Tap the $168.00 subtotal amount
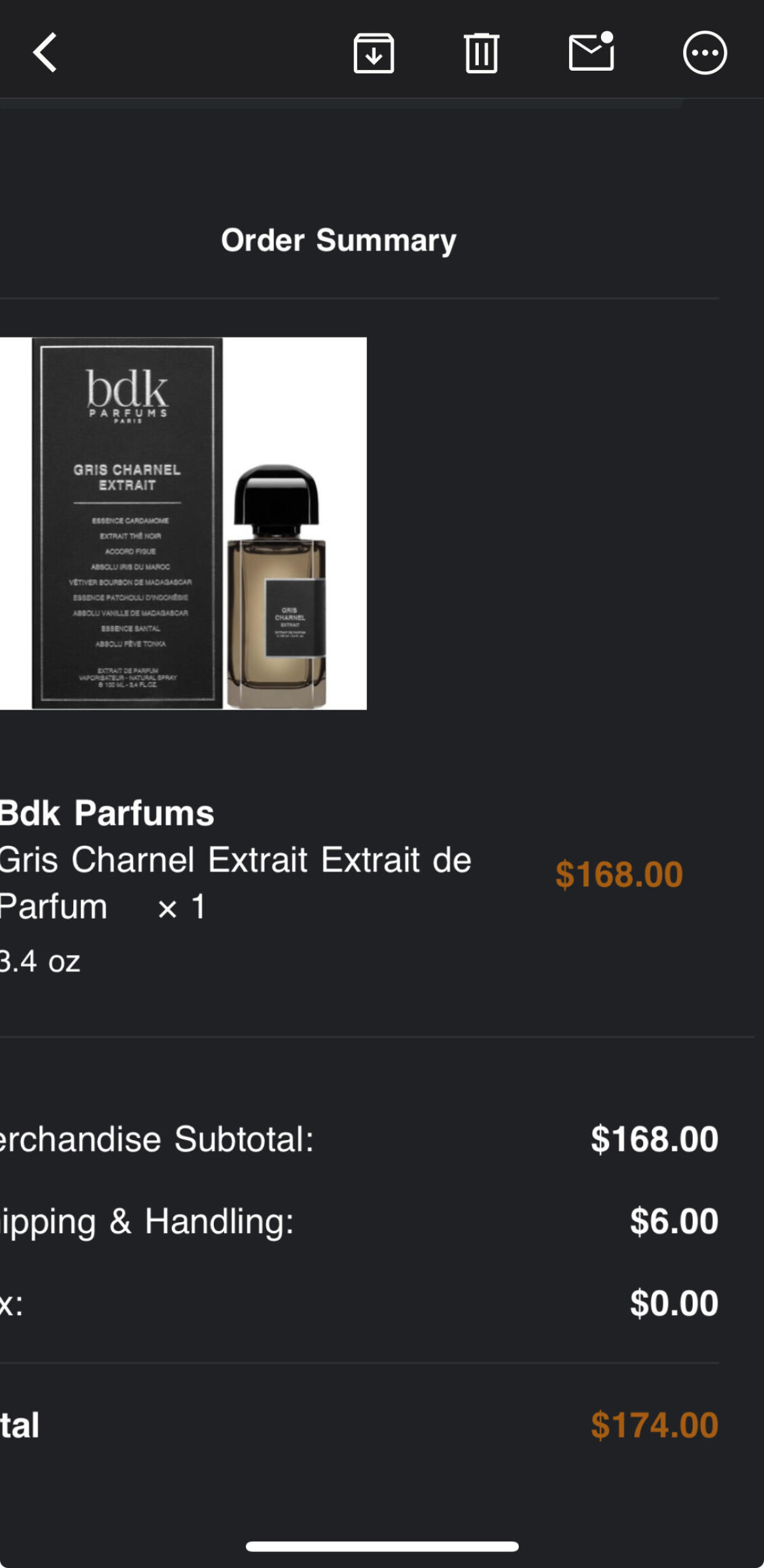The height and width of the screenshot is (1568, 764). pyautogui.click(x=654, y=1139)
